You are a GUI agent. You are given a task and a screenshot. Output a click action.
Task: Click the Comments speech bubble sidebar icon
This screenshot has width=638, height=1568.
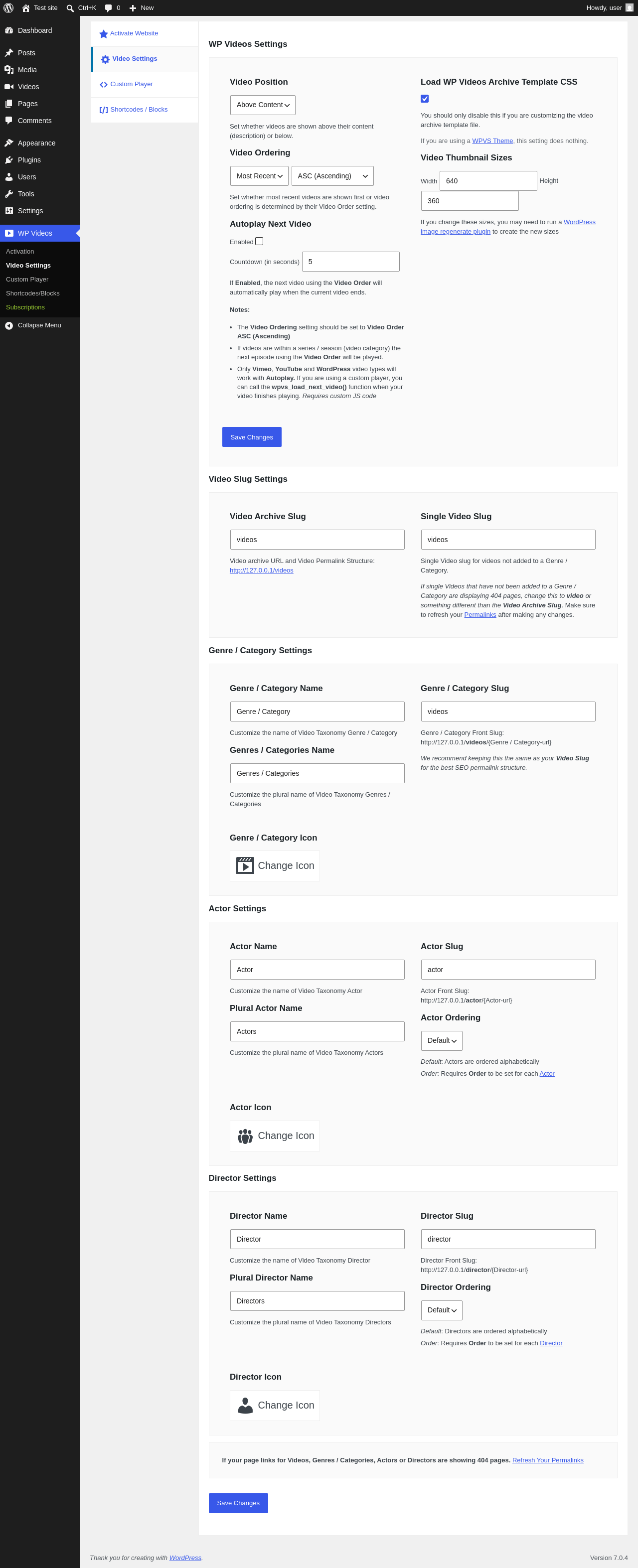click(x=9, y=121)
